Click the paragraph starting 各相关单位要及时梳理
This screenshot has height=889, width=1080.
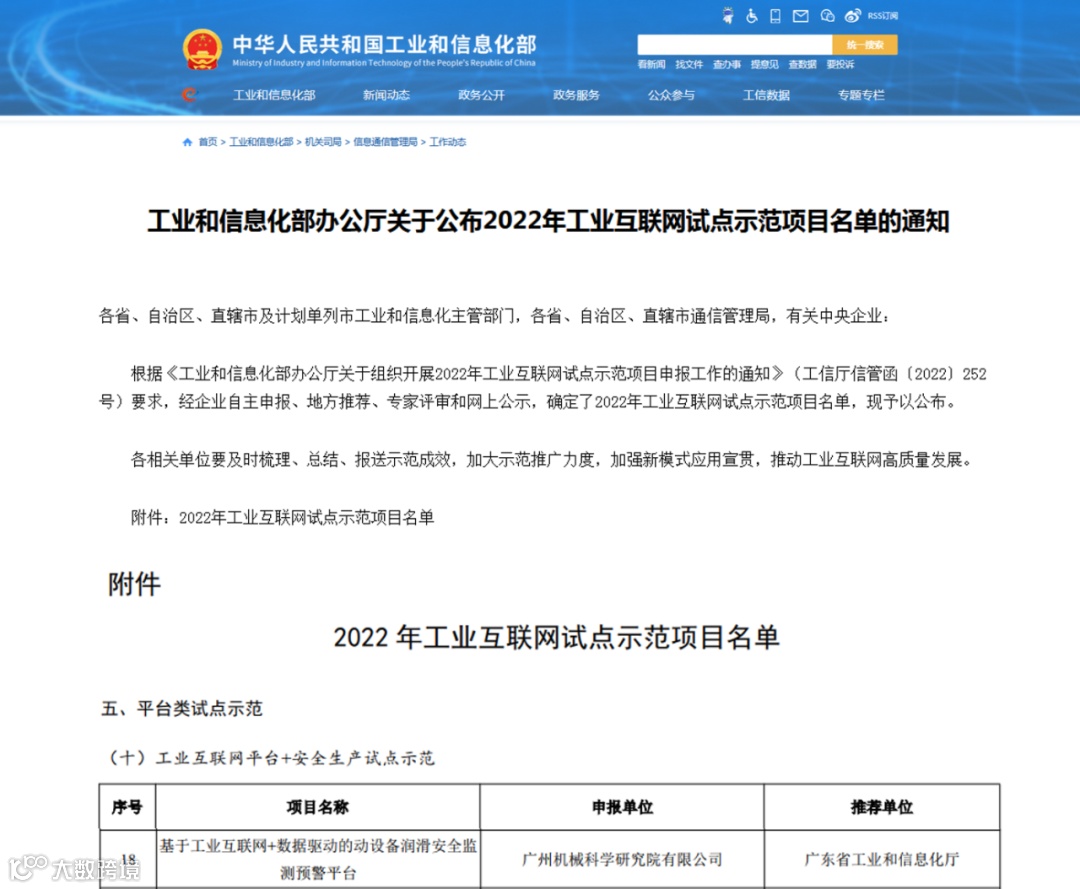tap(551, 459)
